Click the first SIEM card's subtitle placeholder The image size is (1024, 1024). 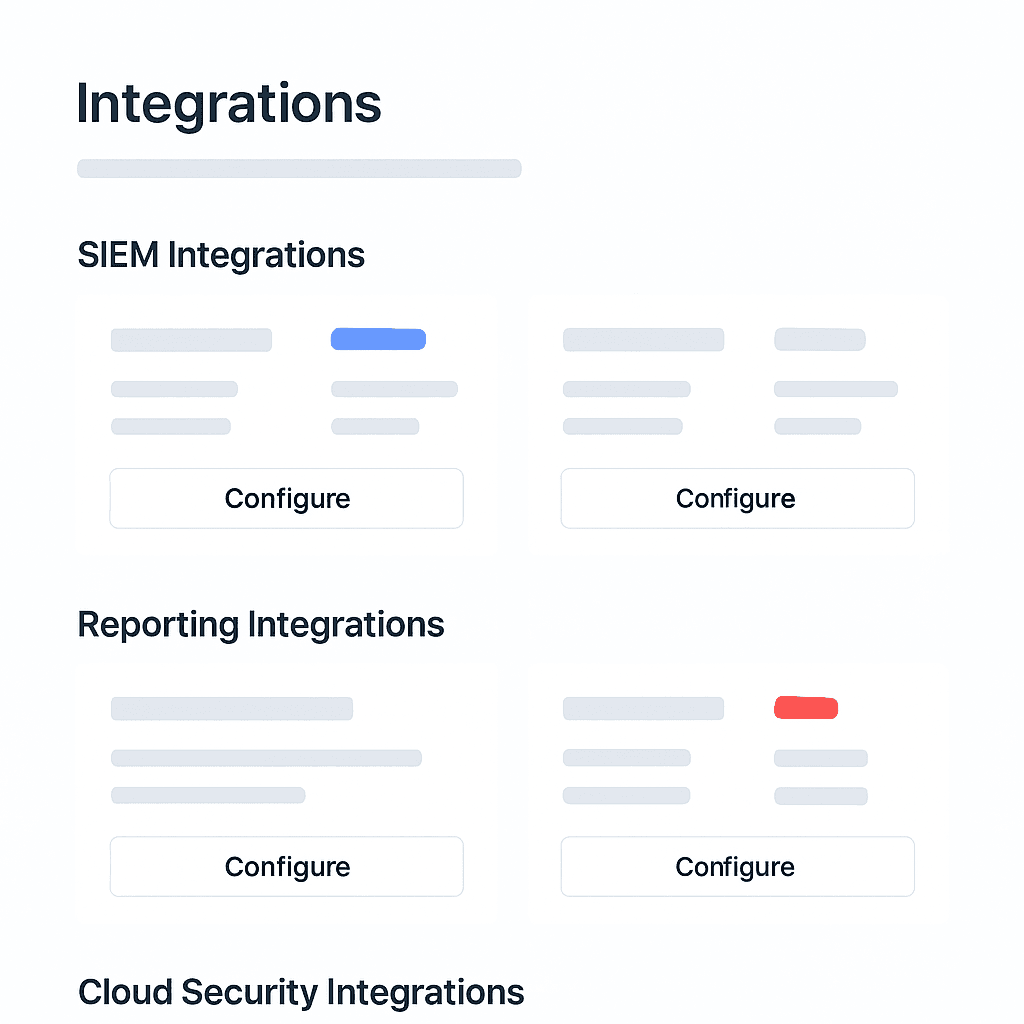[174, 388]
